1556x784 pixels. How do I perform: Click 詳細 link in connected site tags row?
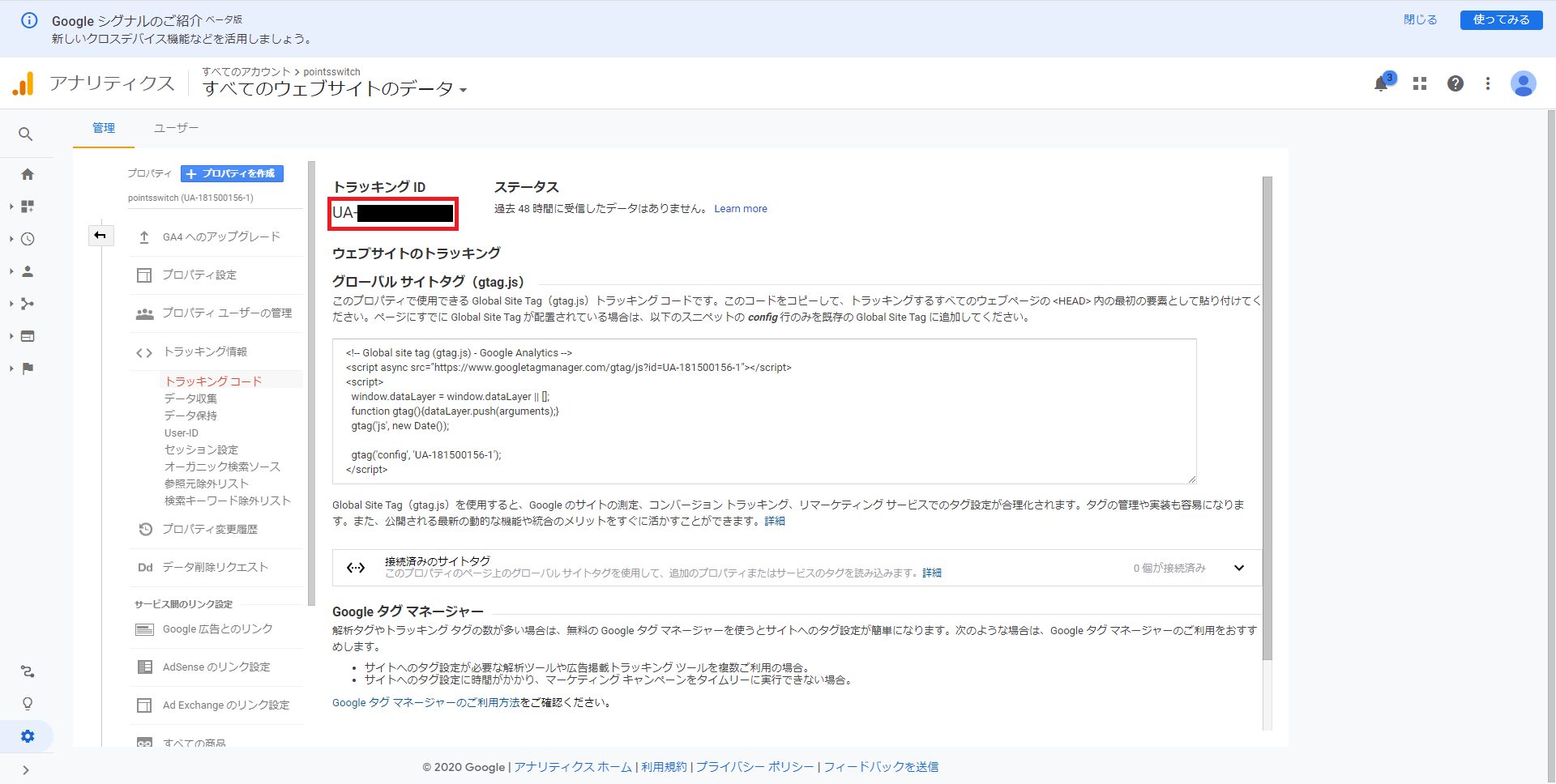click(x=932, y=573)
